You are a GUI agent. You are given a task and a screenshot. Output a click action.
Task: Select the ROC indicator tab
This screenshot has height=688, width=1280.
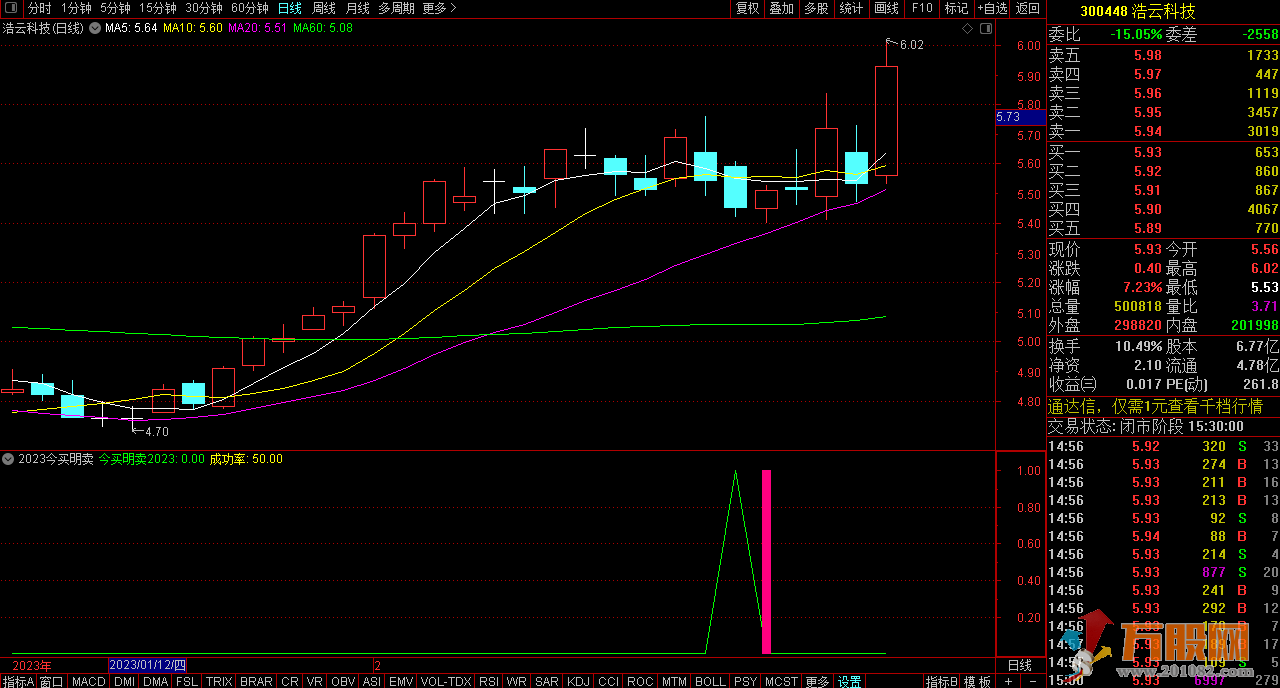point(639,681)
